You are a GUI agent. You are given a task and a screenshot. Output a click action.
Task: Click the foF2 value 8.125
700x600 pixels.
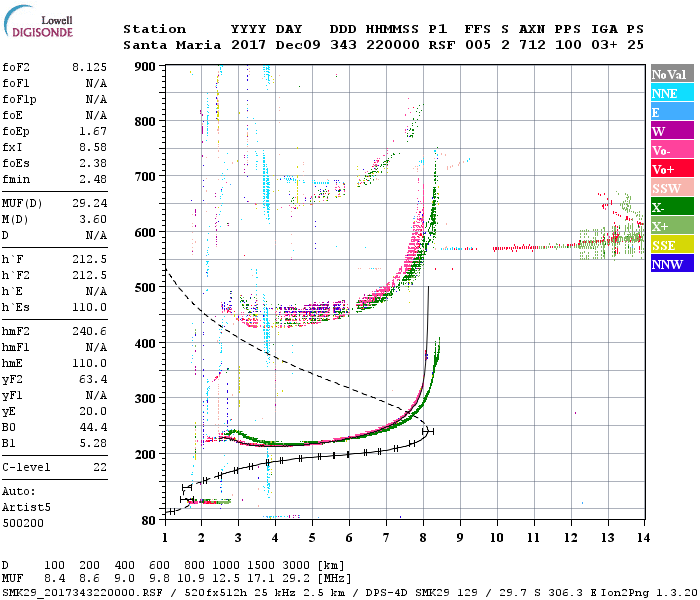click(x=90, y=67)
